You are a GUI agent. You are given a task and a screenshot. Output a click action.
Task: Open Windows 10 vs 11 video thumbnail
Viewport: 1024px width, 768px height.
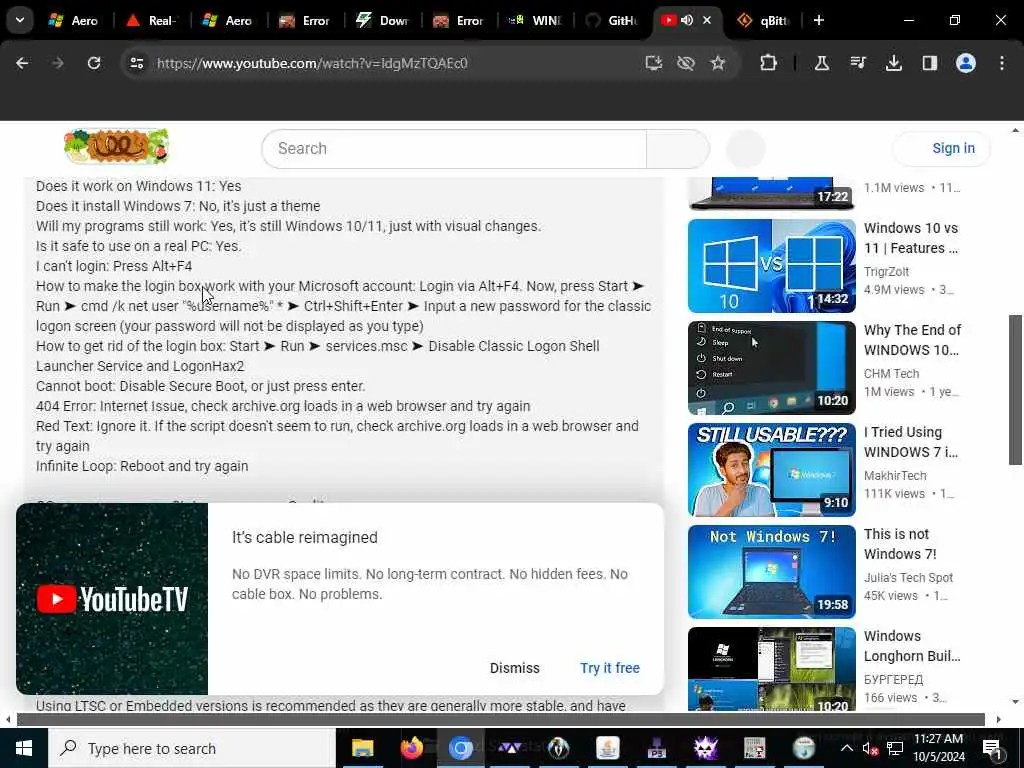tap(771, 266)
